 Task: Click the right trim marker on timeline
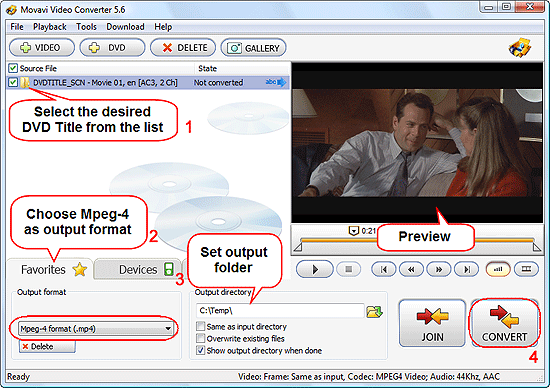coord(537,247)
